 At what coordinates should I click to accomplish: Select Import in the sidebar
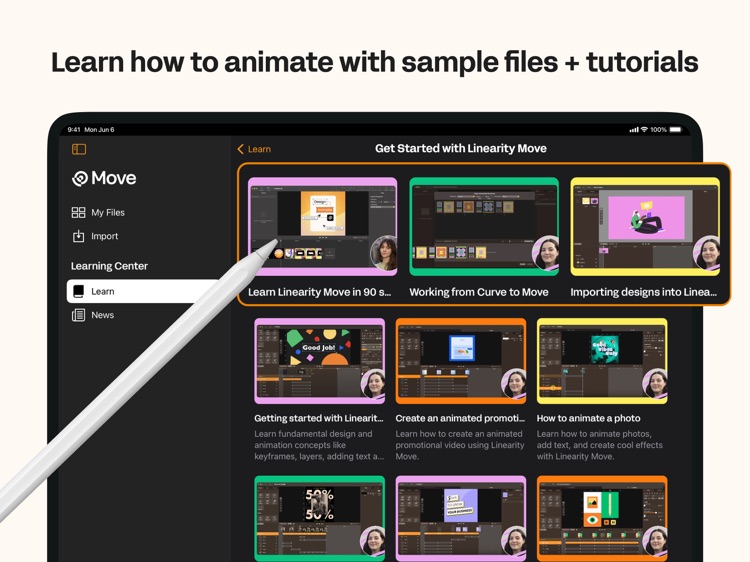[105, 236]
